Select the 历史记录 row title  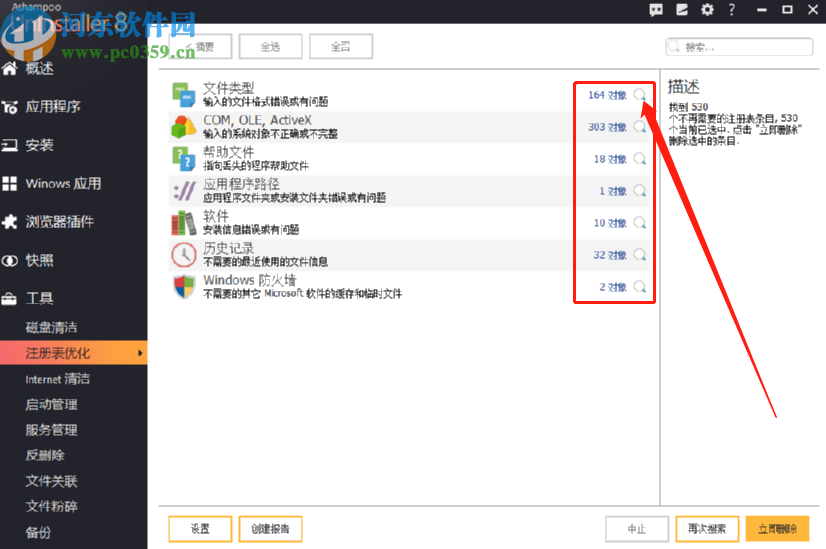pos(229,248)
